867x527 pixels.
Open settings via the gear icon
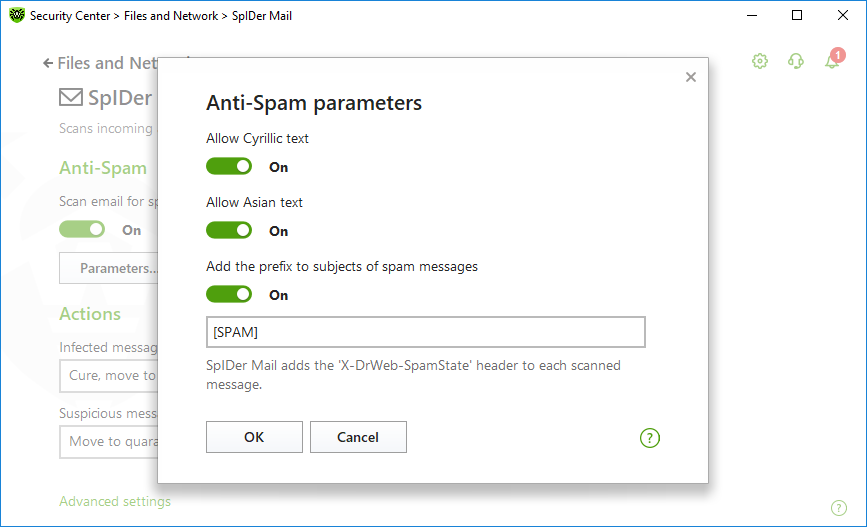click(760, 61)
